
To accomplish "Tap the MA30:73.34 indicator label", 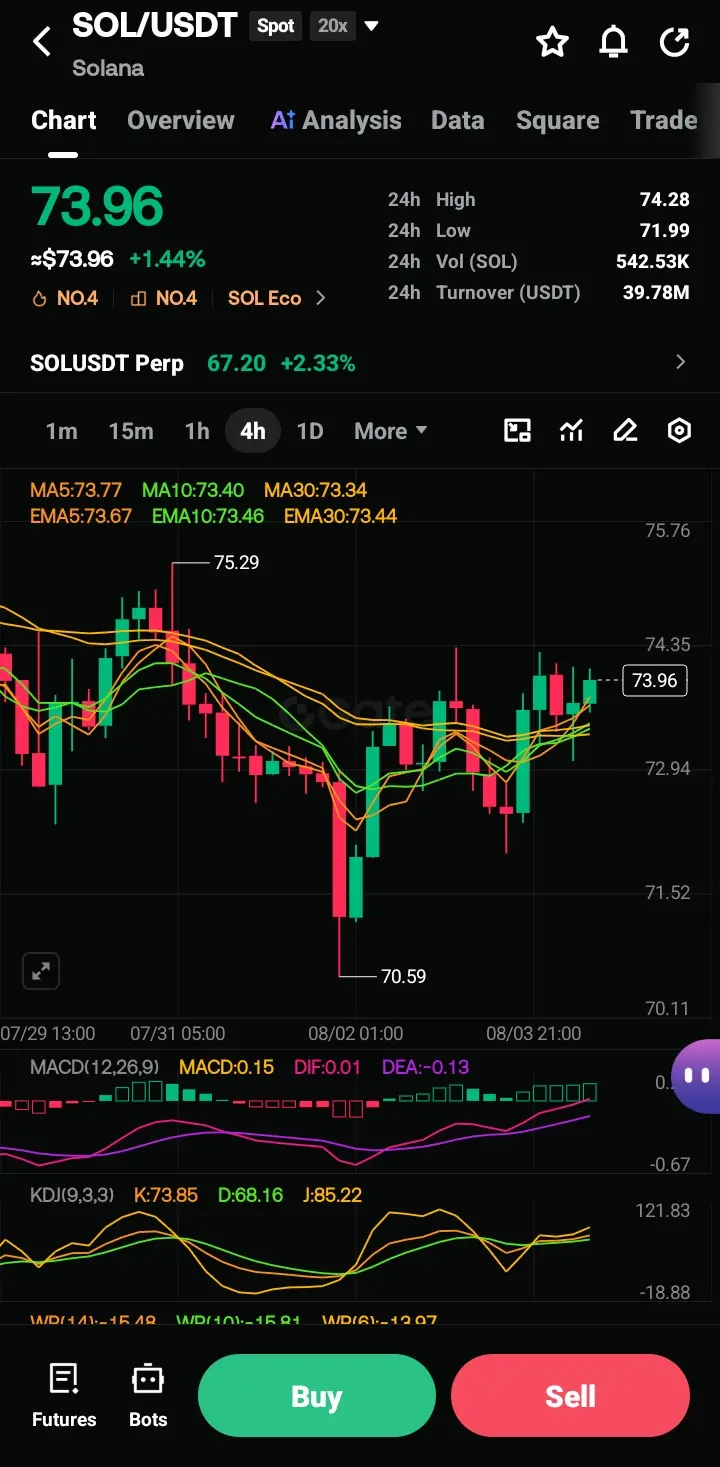I will (x=316, y=490).
